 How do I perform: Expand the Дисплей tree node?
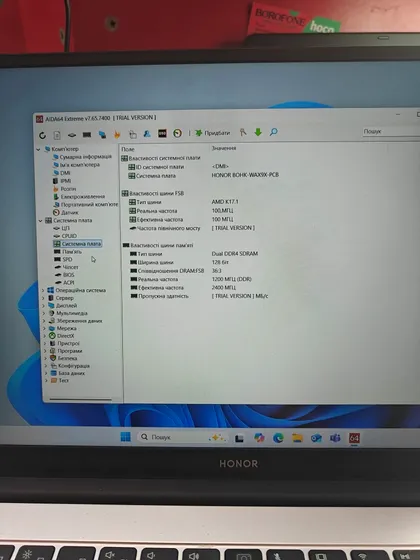(44, 306)
